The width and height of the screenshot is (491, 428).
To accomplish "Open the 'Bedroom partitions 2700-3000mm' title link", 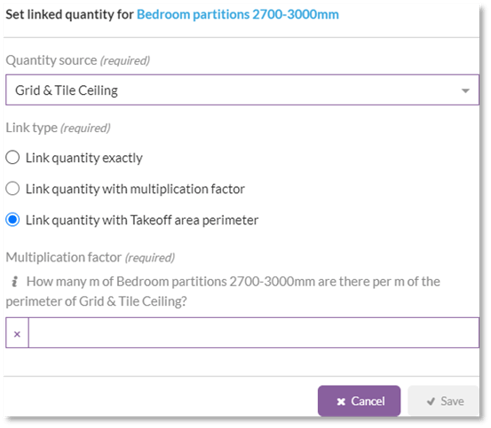I will point(238,15).
